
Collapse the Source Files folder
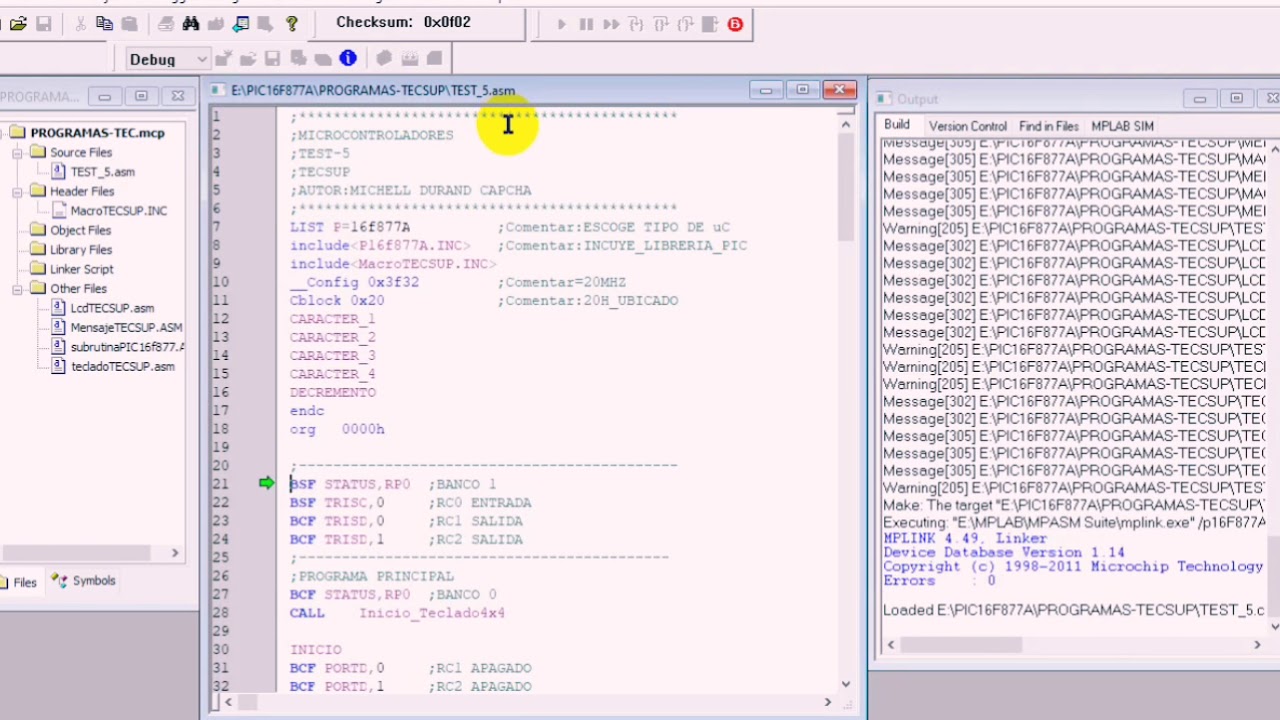click(17, 152)
